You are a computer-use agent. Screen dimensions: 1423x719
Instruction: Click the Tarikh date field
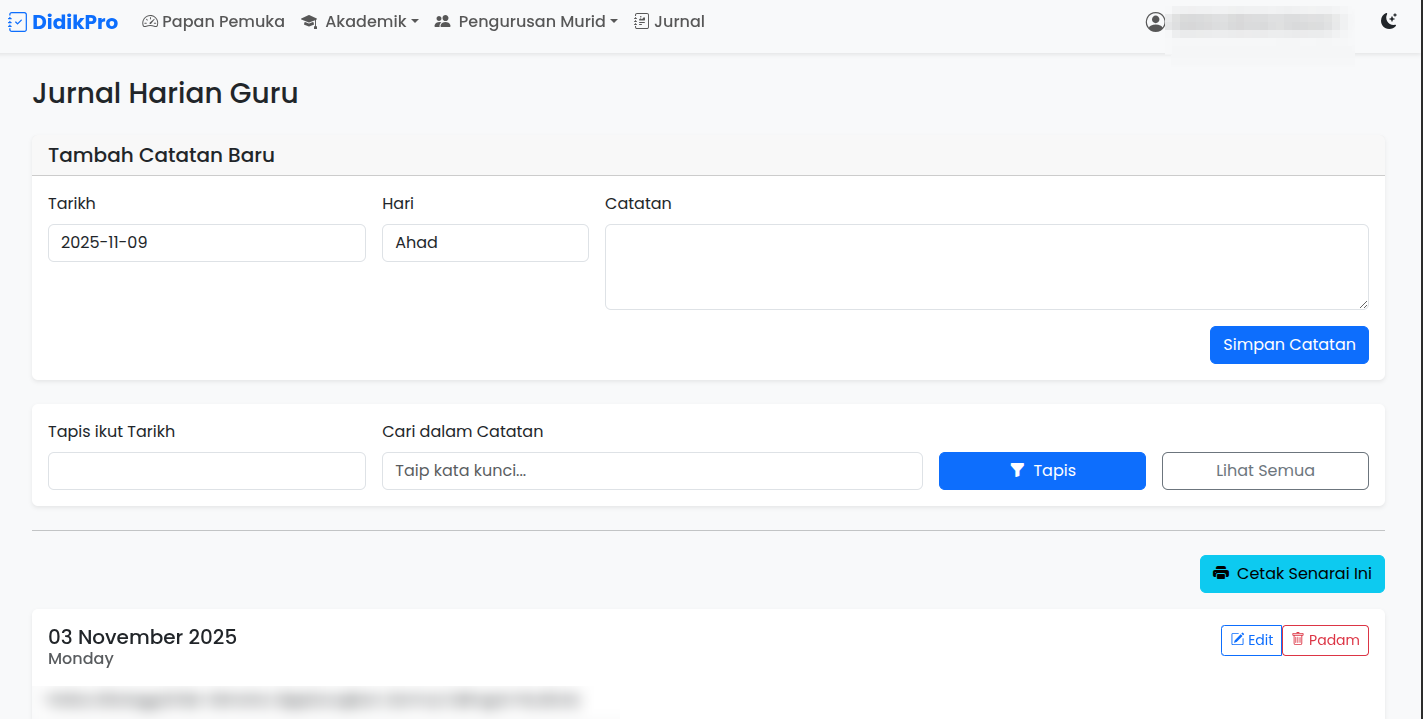[206, 243]
